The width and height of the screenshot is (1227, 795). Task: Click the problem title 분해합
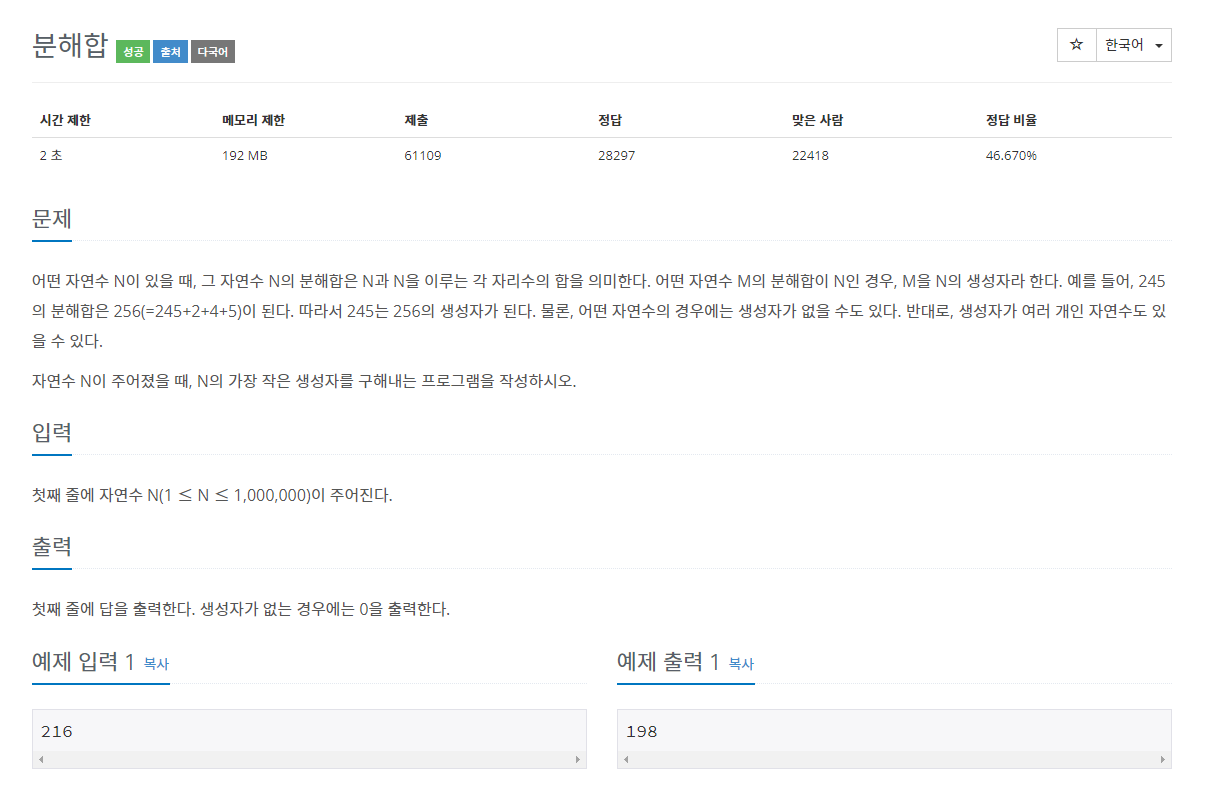[x=69, y=47]
